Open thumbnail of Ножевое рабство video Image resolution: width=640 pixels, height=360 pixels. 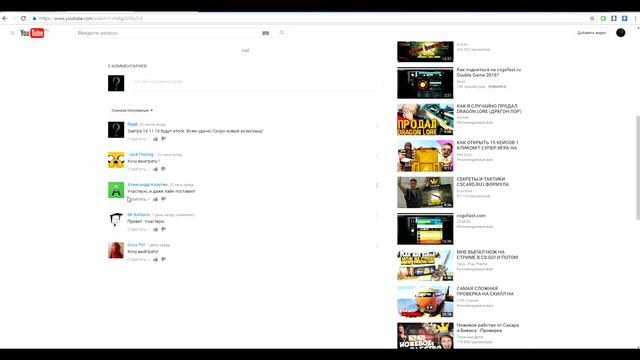(x=425, y=336)
